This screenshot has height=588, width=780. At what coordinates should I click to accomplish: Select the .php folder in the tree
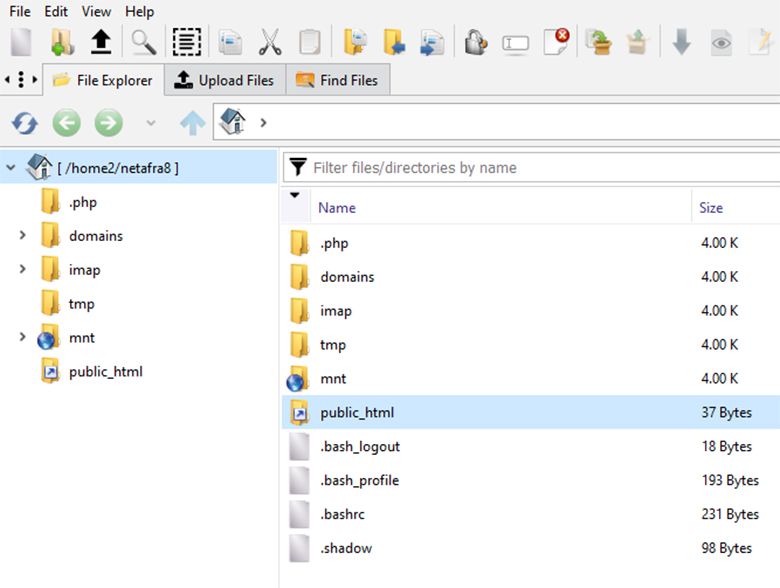(x=83, y=202)
